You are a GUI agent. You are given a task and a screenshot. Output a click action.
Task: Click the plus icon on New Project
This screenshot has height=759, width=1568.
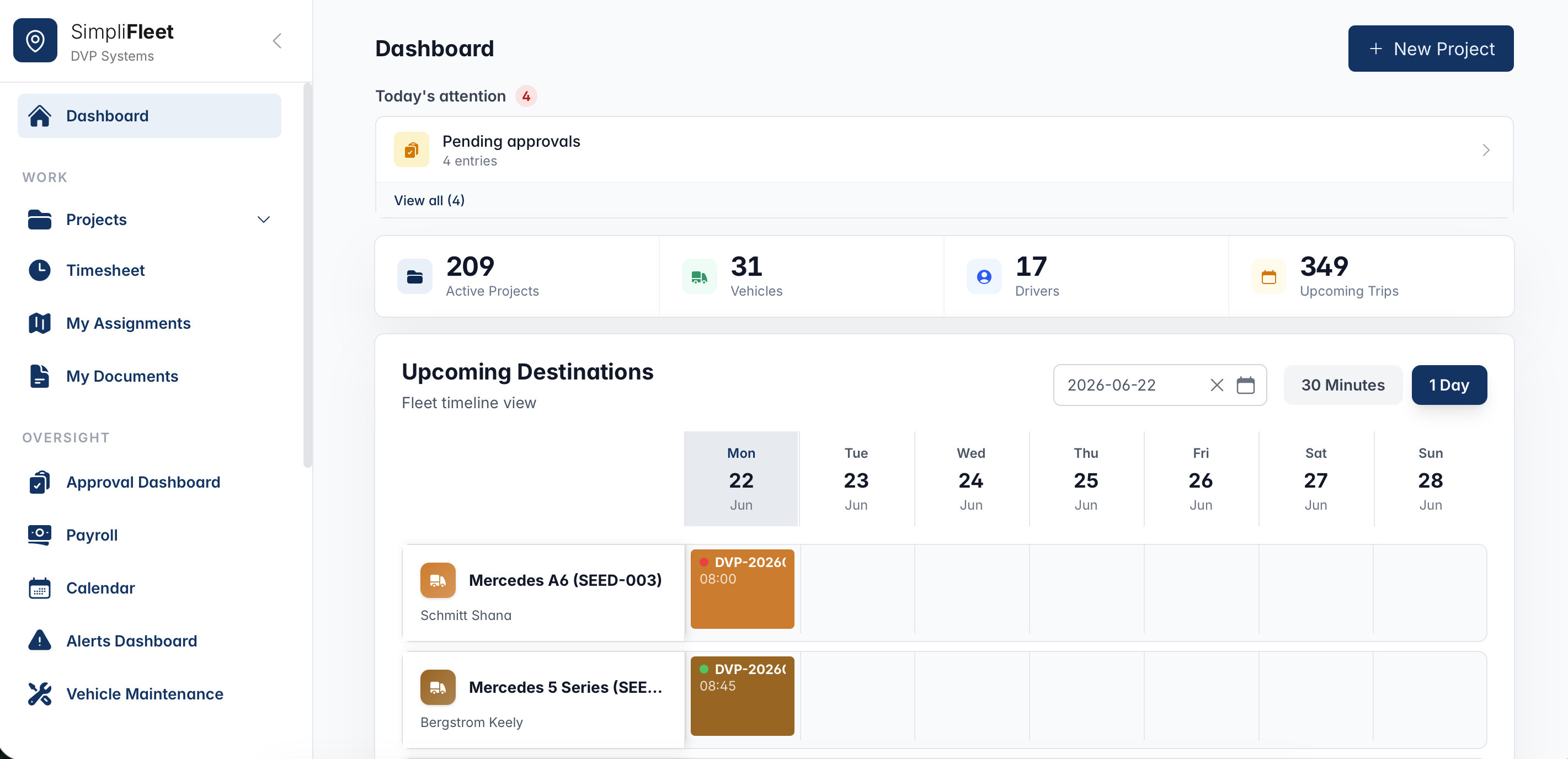point(1375,49)
